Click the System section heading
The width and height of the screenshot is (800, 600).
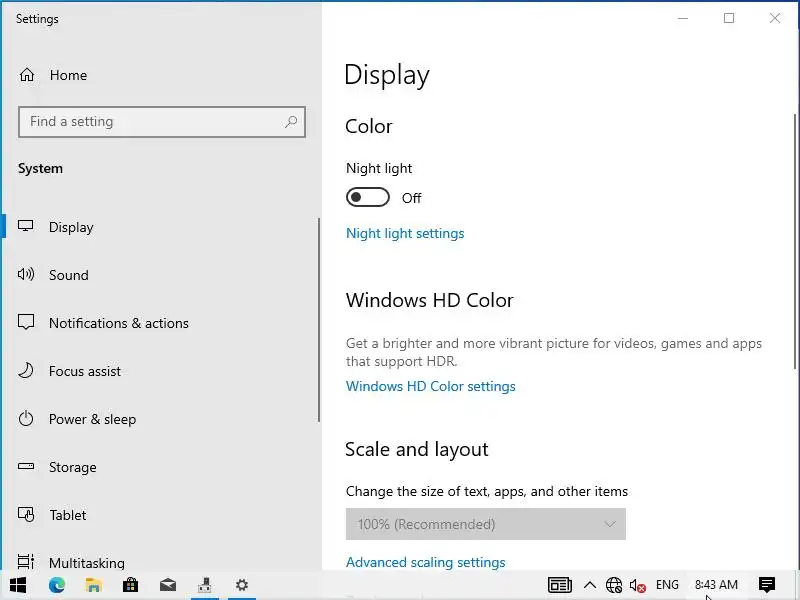40,168
